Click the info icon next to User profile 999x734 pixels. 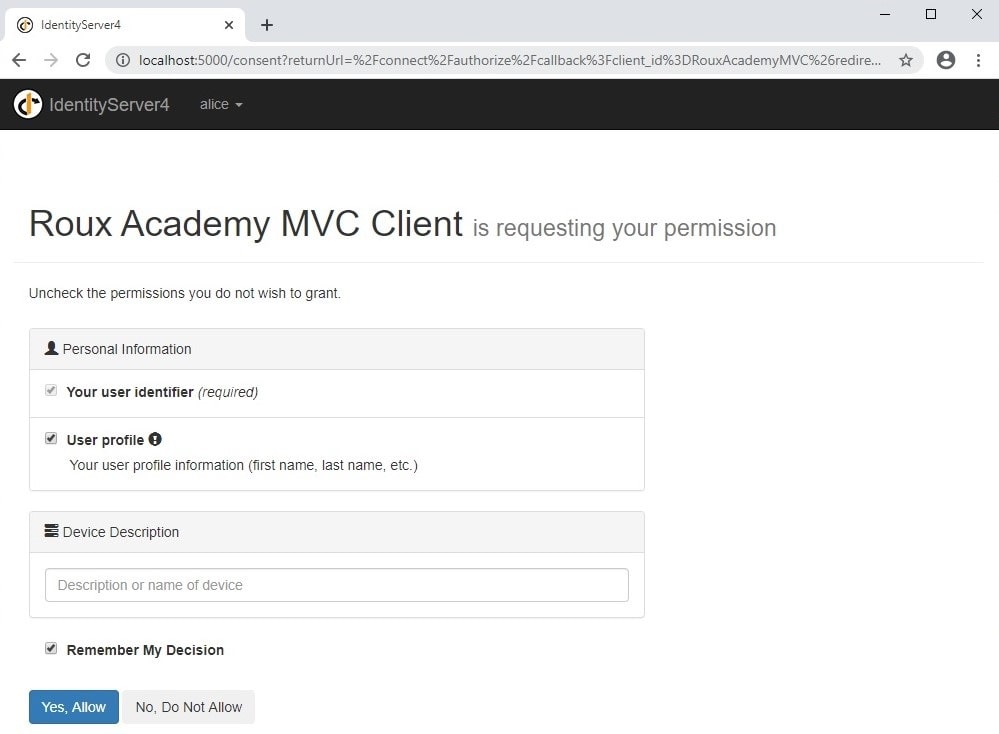click(155, 439)
